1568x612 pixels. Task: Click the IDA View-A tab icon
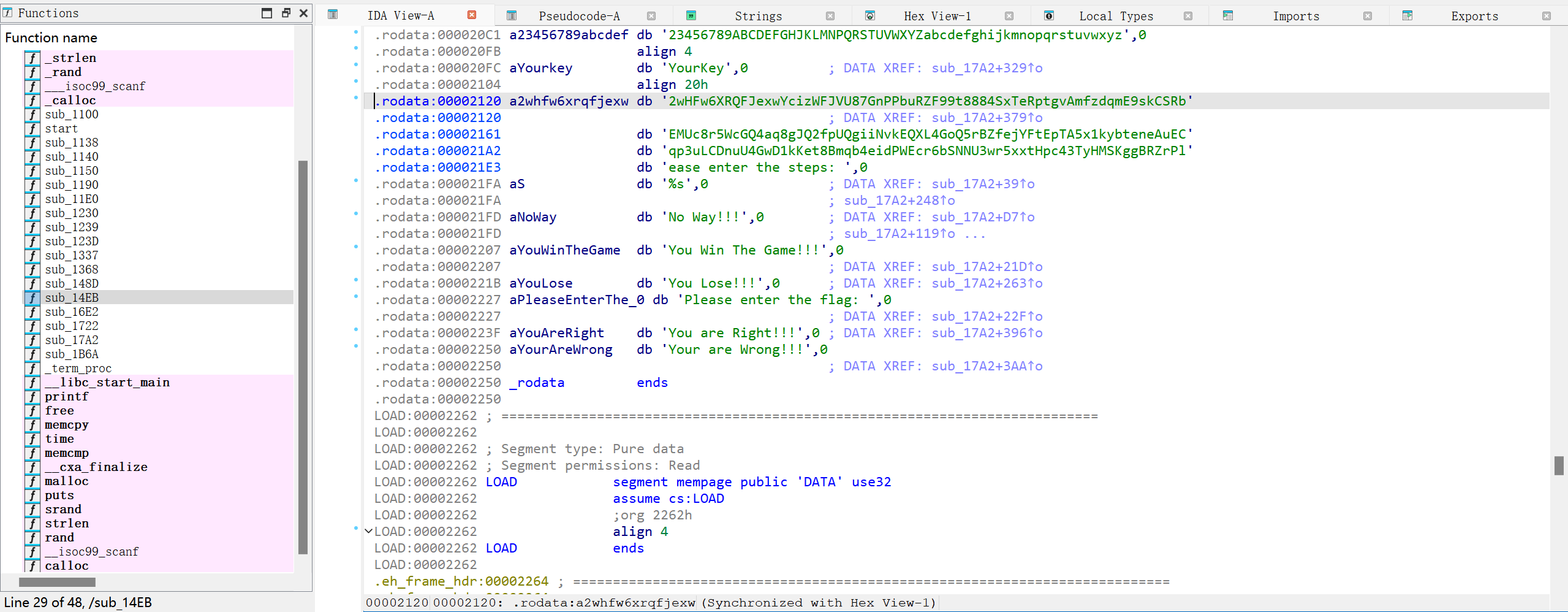pos(333,15)
